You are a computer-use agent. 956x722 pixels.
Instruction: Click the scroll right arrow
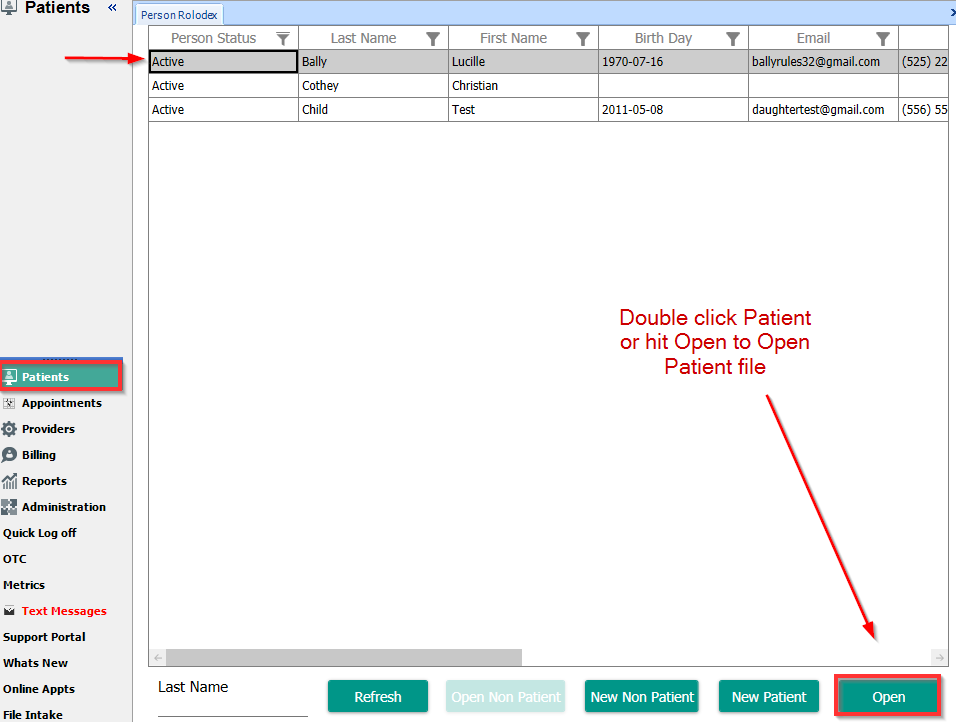pos(940,657)
